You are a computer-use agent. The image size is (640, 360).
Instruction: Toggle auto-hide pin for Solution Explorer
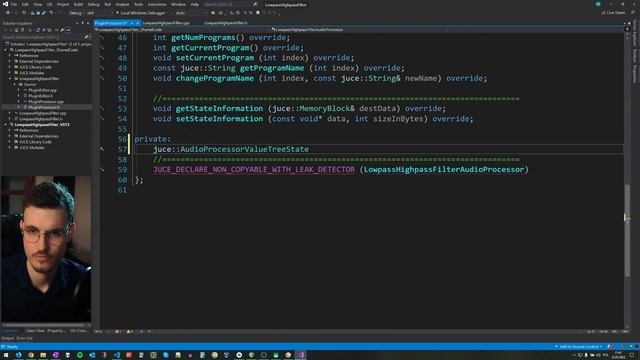(x=82, y=23)
